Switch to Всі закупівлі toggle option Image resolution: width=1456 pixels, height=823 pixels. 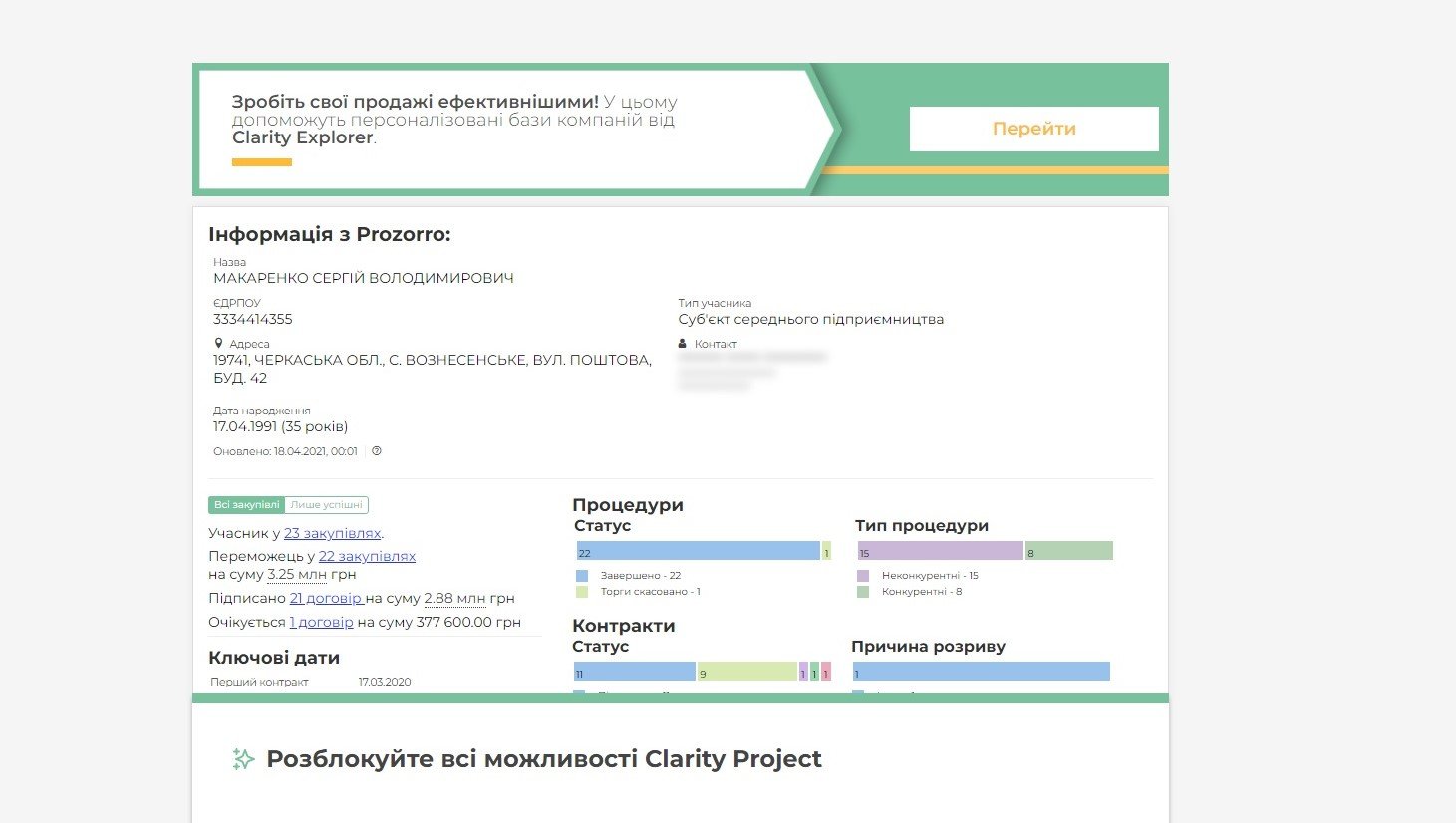click(x=246, y=505)
